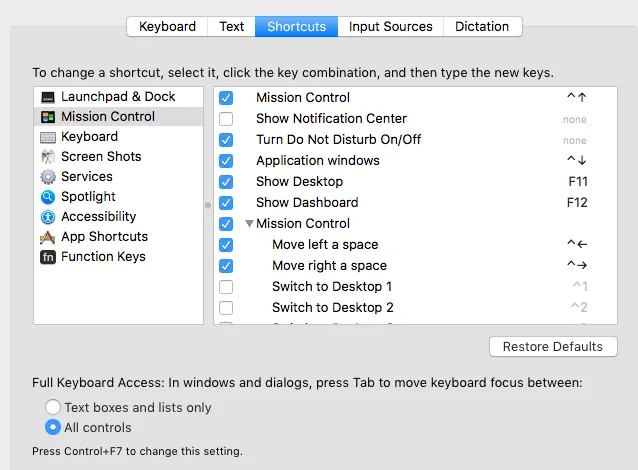
Task: Enable the Show Notification Center checkbox
Action: [x=226, y=119]
